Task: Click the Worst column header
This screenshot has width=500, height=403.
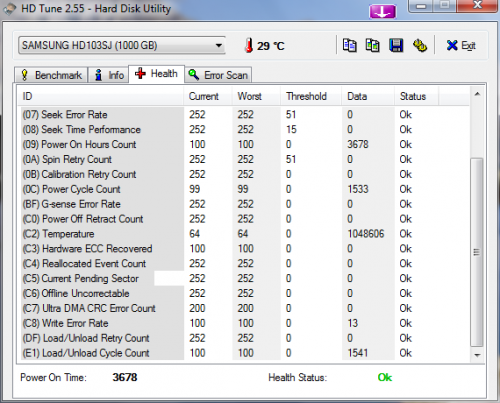Action: coord(256,96)
